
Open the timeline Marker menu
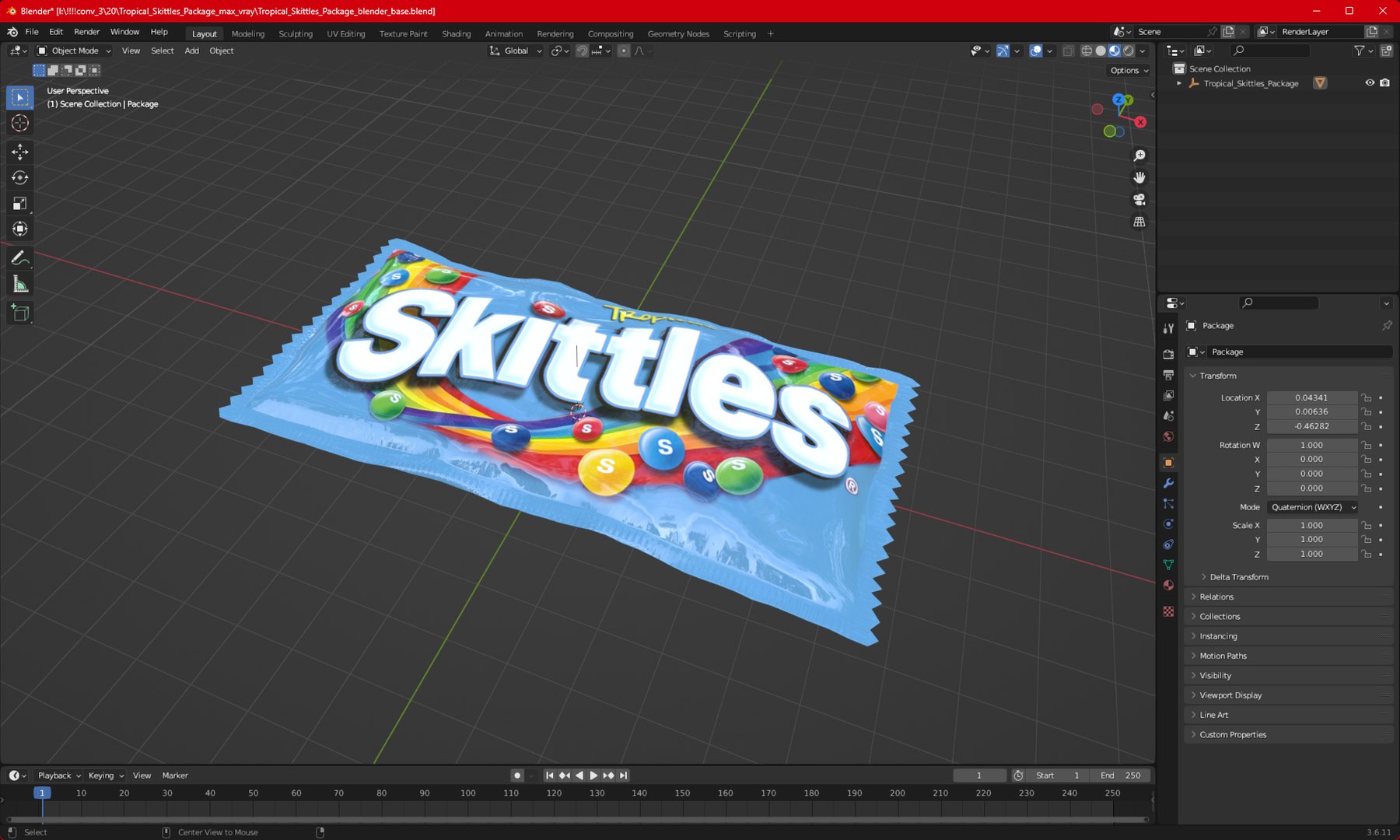[175, 775]
